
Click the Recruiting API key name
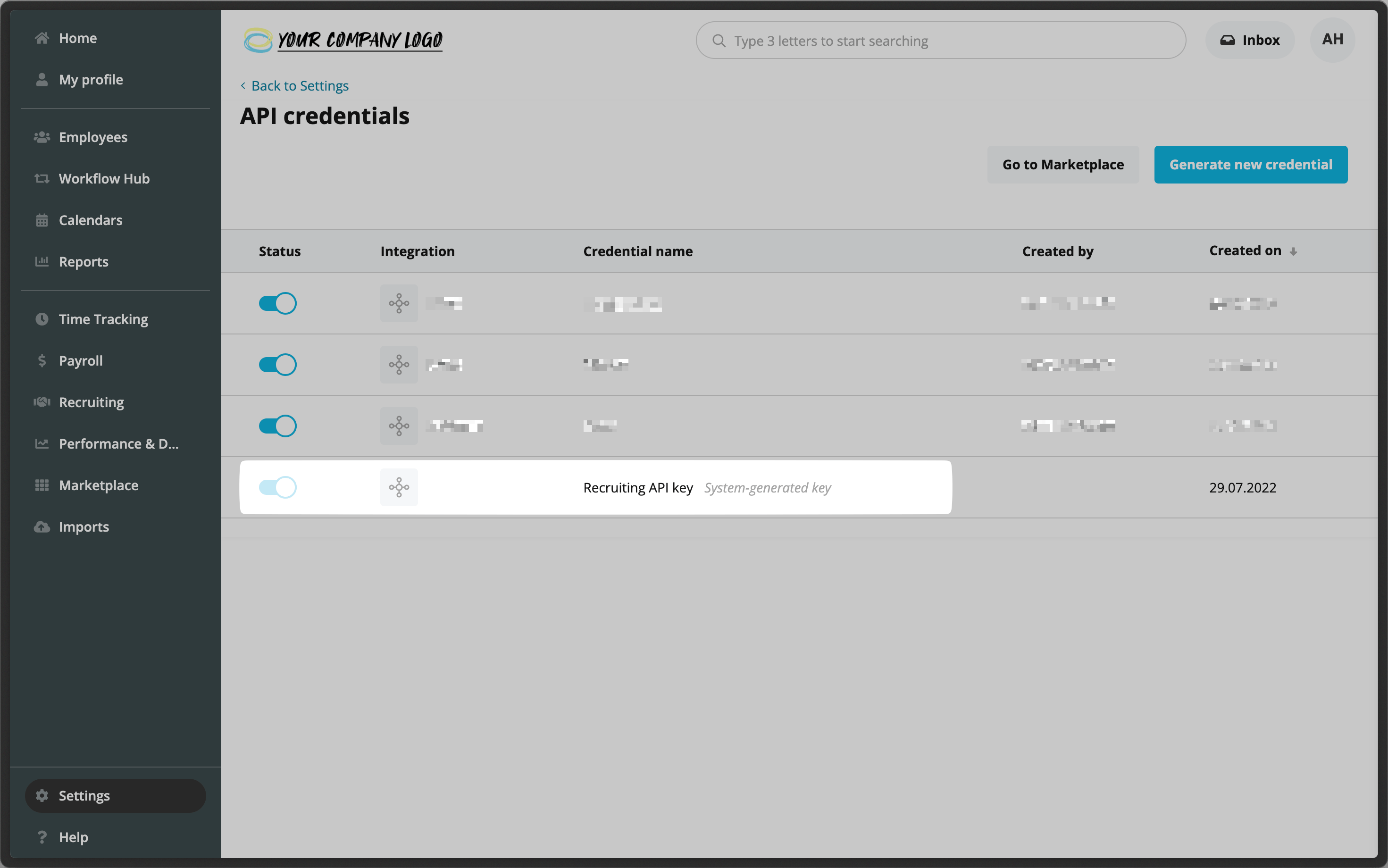[638, 487]
